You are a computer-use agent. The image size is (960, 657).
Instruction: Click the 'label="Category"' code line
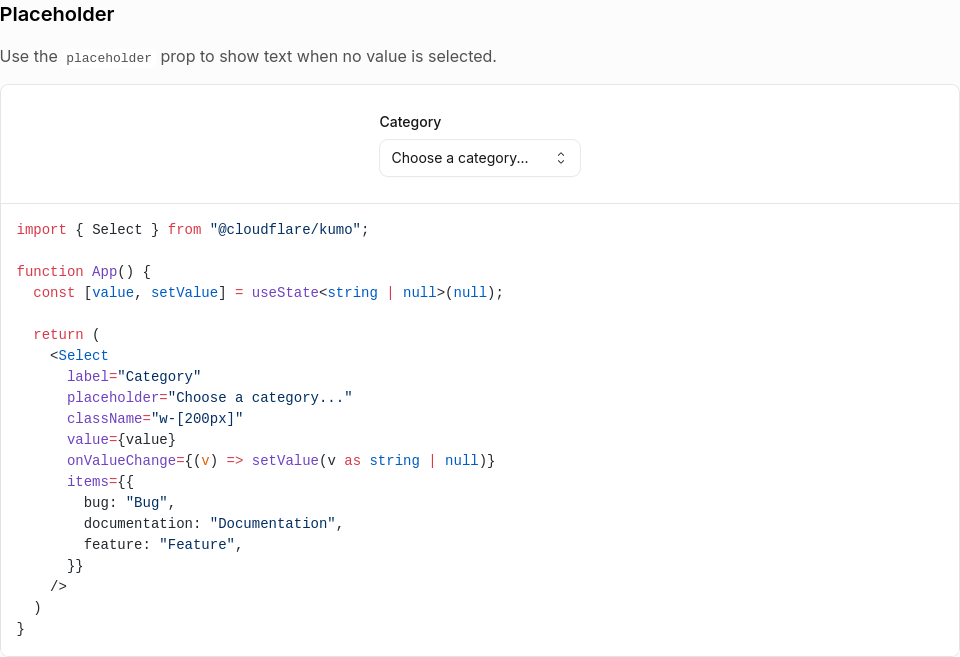(x=134, y=377)
